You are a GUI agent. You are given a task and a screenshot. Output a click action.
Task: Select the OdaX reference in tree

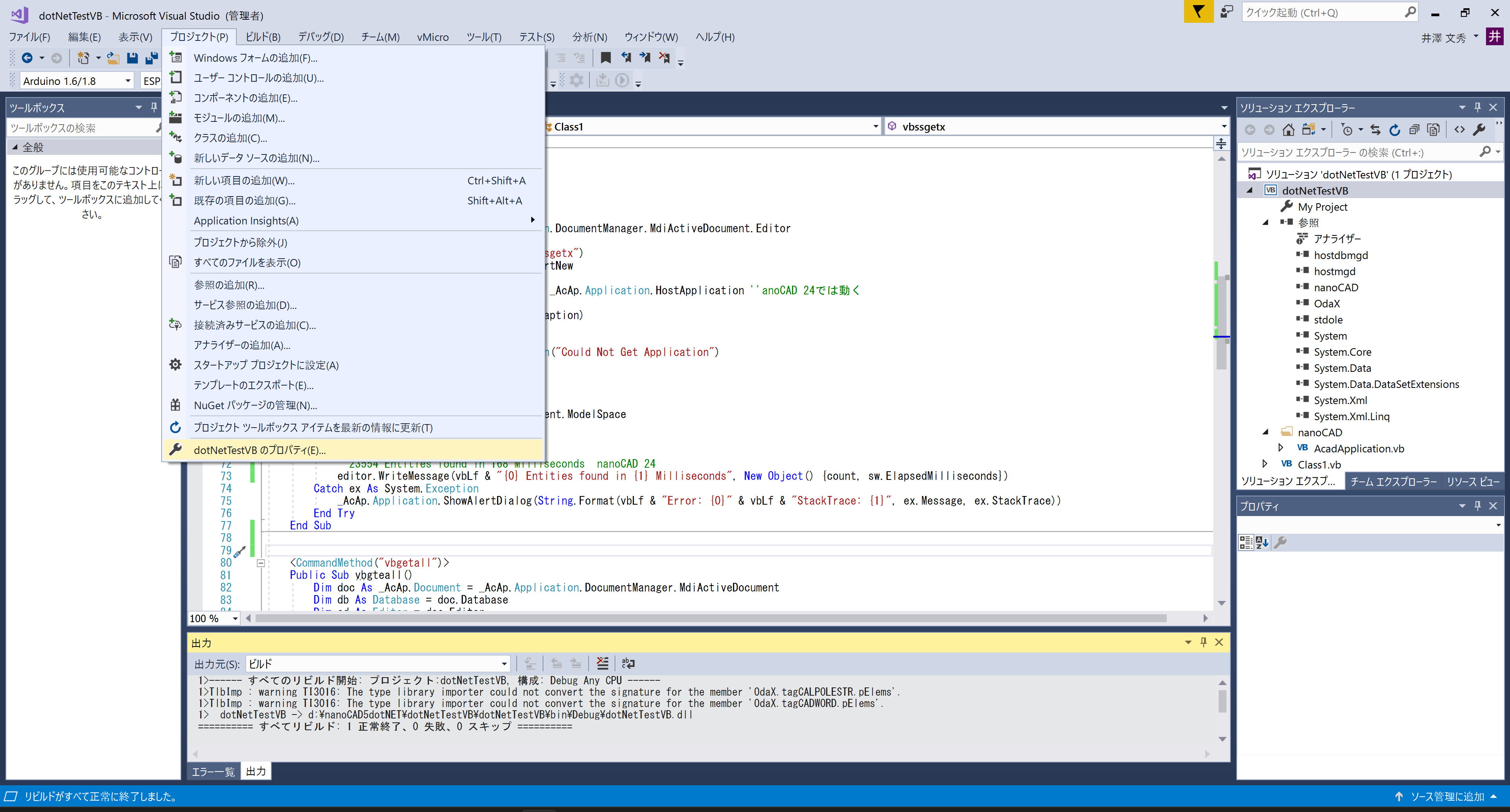1326,303
